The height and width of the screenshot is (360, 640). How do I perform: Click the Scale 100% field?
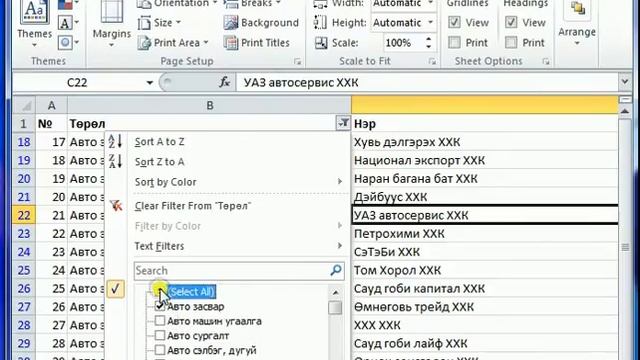pyautogui.click(x=403, y=42)
